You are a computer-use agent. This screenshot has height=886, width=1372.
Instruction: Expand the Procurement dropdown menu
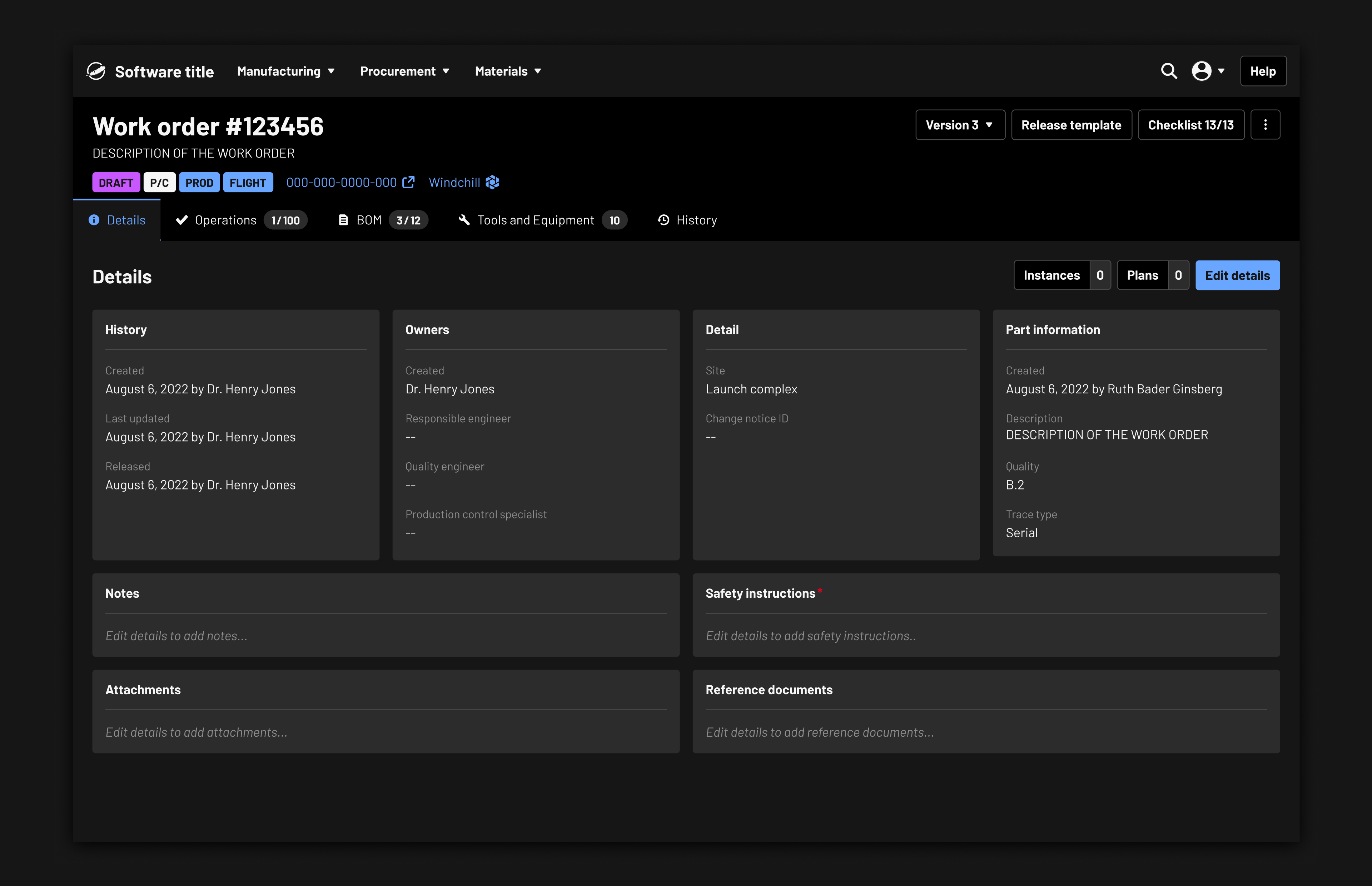click(404, 71)
